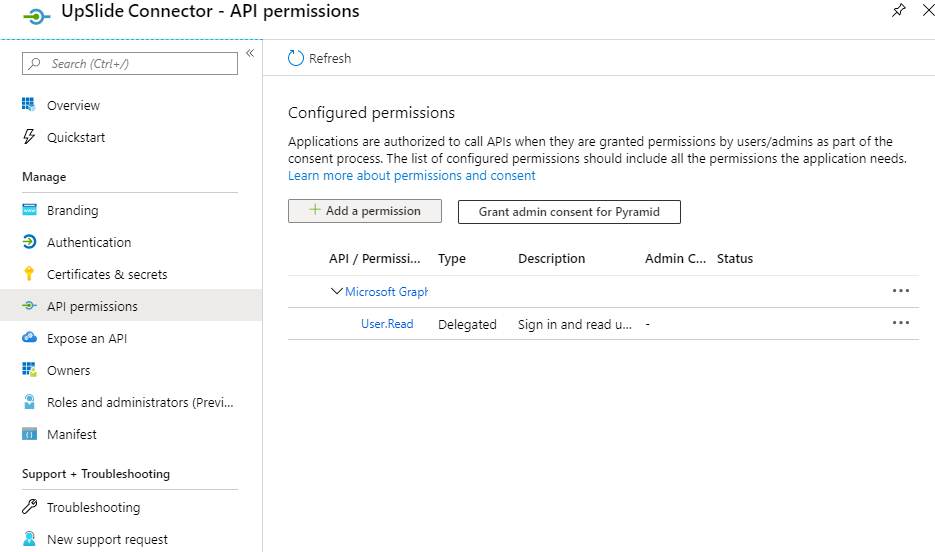Image resolution: width=935 pixels, height=552 pixels.
Task: Click the Certificates & secrets key icon
Action: pyautogui.click(x=29, y=274)
